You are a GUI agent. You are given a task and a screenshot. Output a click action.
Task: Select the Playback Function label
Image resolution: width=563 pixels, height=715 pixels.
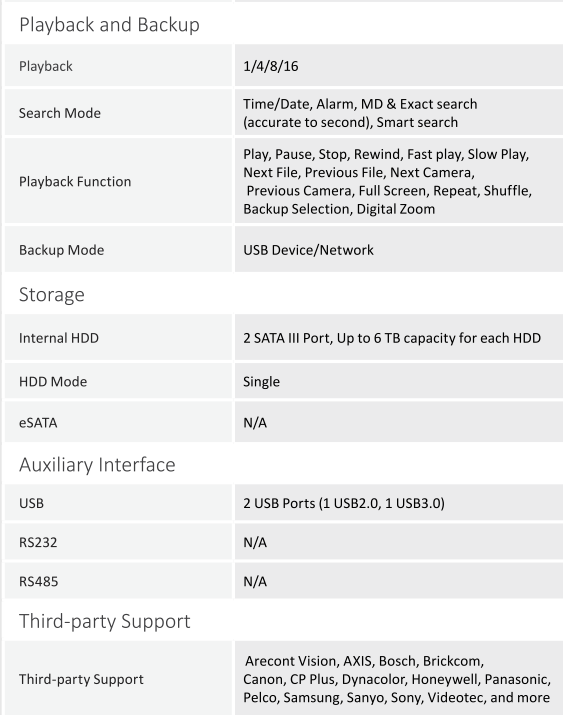pos(75,181)
